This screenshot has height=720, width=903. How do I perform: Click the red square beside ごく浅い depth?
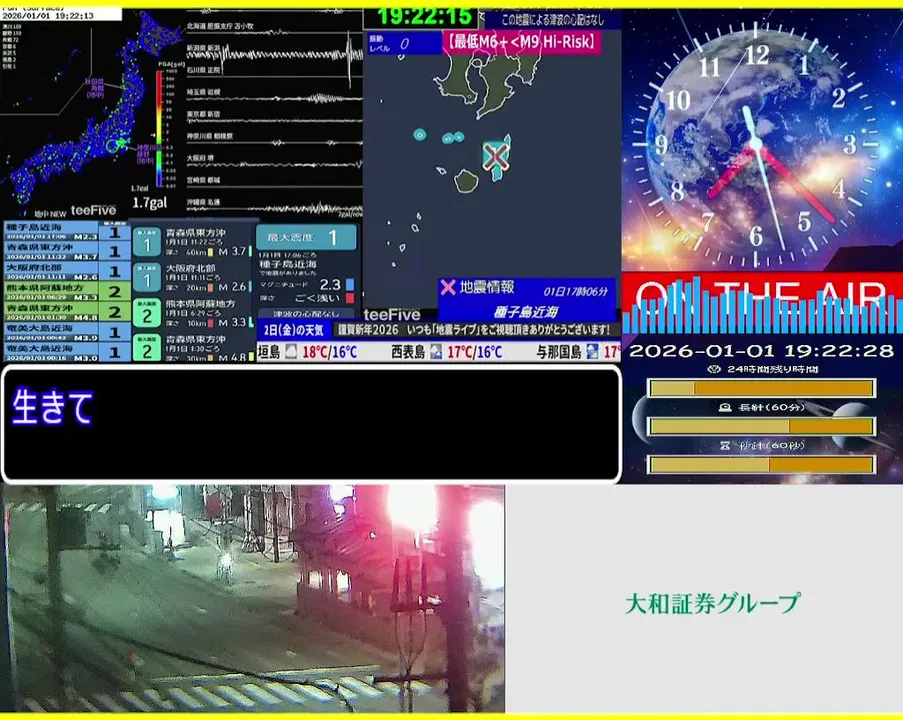(x=350, y=298)
